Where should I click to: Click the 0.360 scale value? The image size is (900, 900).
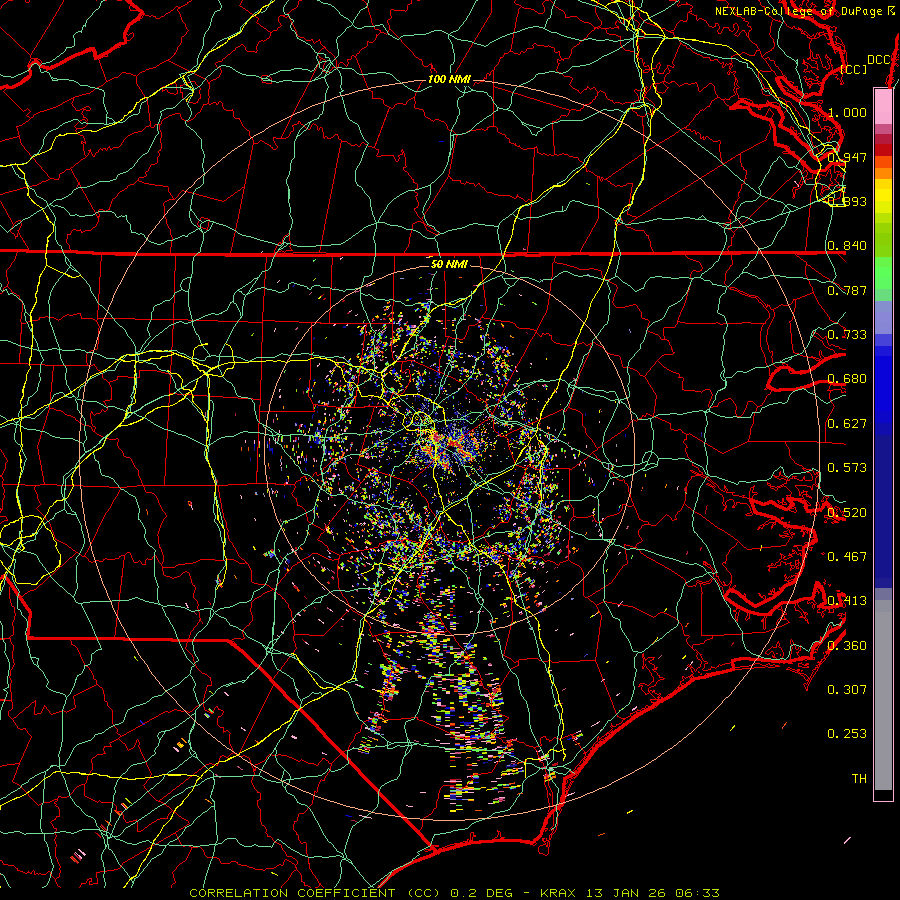(x=847, y=645)
